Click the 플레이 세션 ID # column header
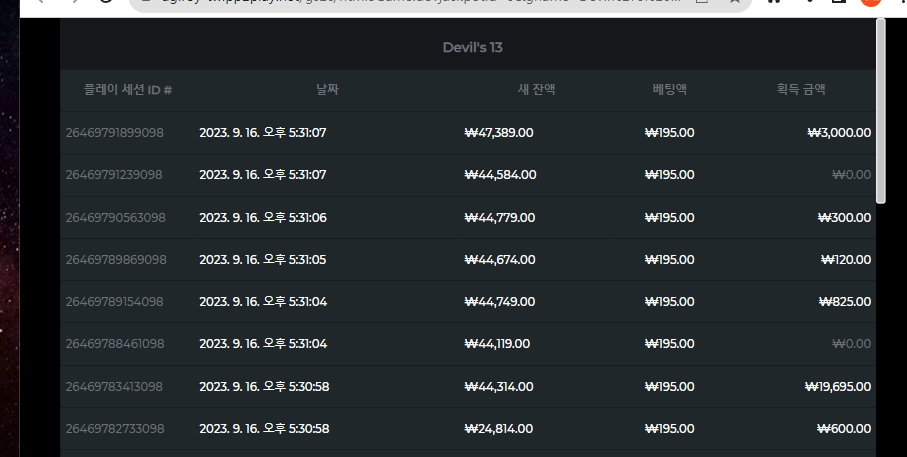The height and width of the screenshot is (457, 907). pyautogui.click(x=128, y=90)
